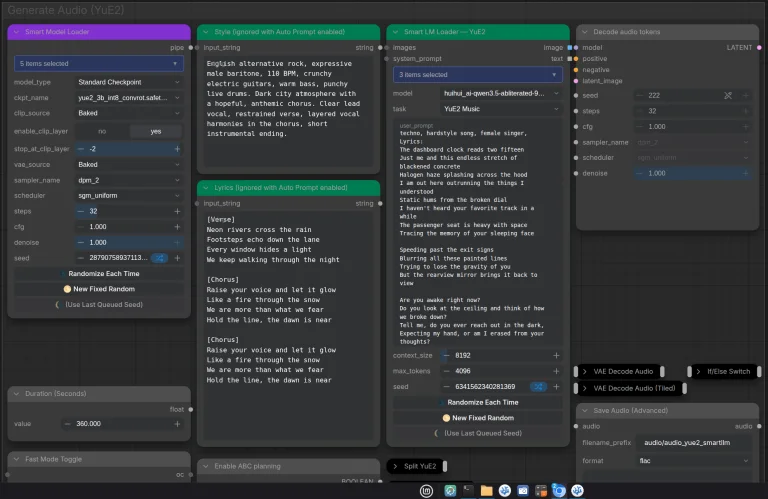The image size is (768, 499).
Task: Expand the Split YuE2 node
Action: coord(395,466)
